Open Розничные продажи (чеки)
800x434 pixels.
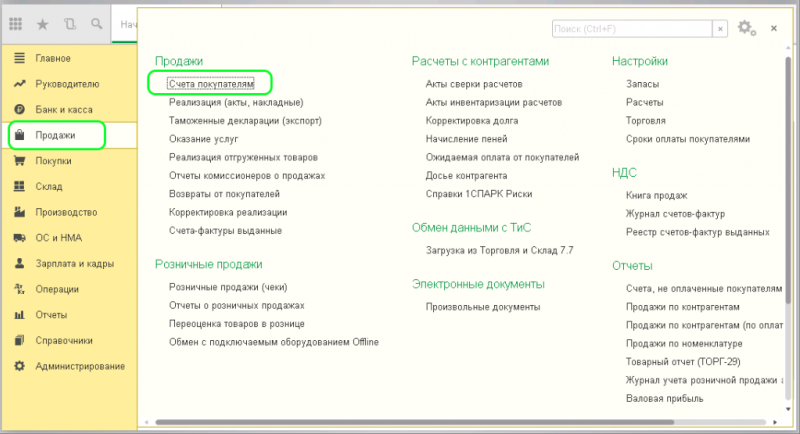[x=228, y=287]
